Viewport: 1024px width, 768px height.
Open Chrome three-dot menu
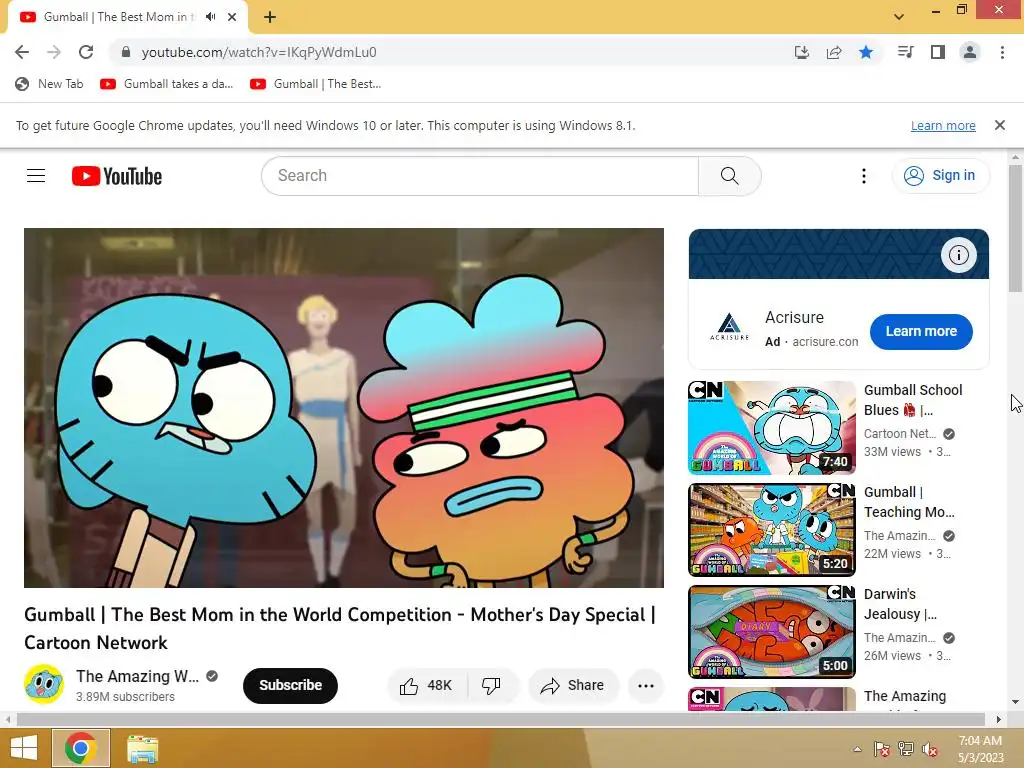pos(1002,52)
